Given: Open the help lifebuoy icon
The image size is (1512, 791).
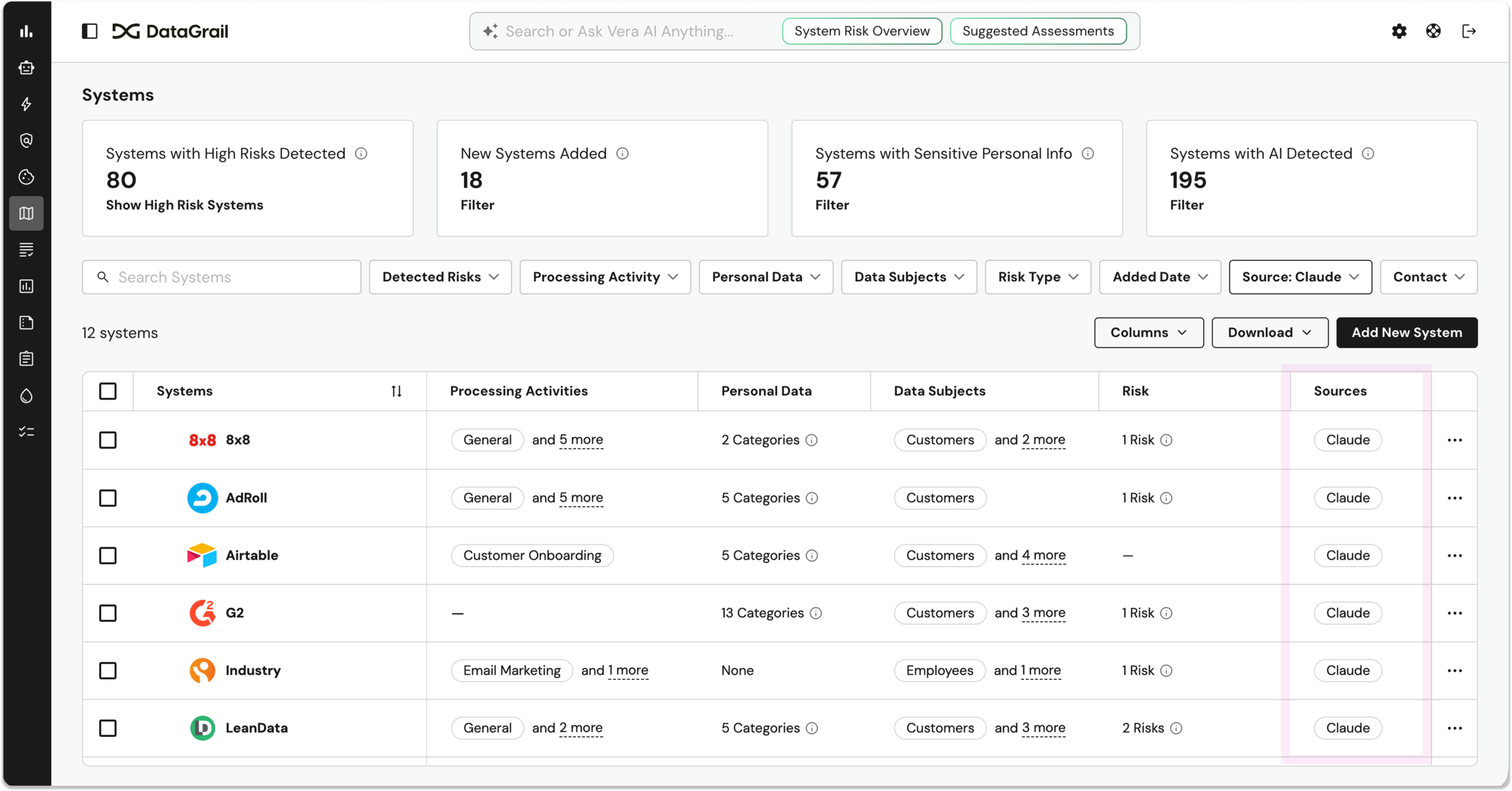Looking at the screenshot, I should click(x=1433, y=31).
